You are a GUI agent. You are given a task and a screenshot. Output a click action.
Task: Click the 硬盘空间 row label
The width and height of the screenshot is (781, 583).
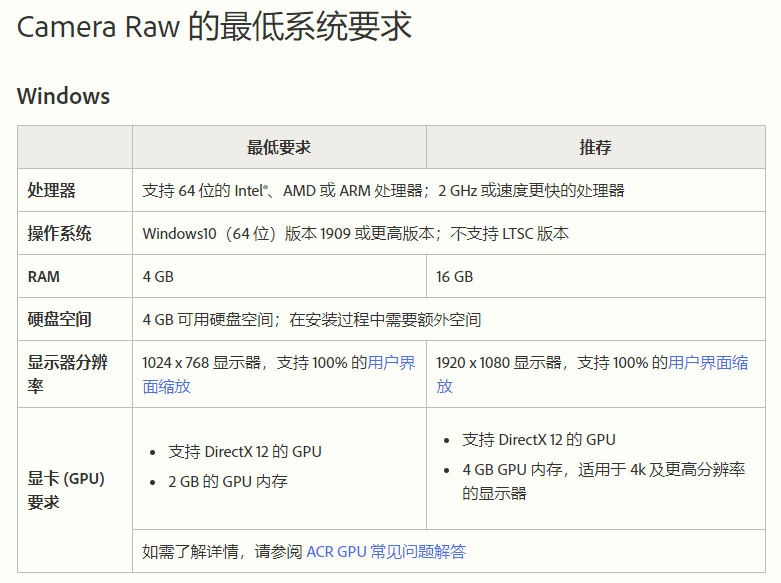[59, 319]
